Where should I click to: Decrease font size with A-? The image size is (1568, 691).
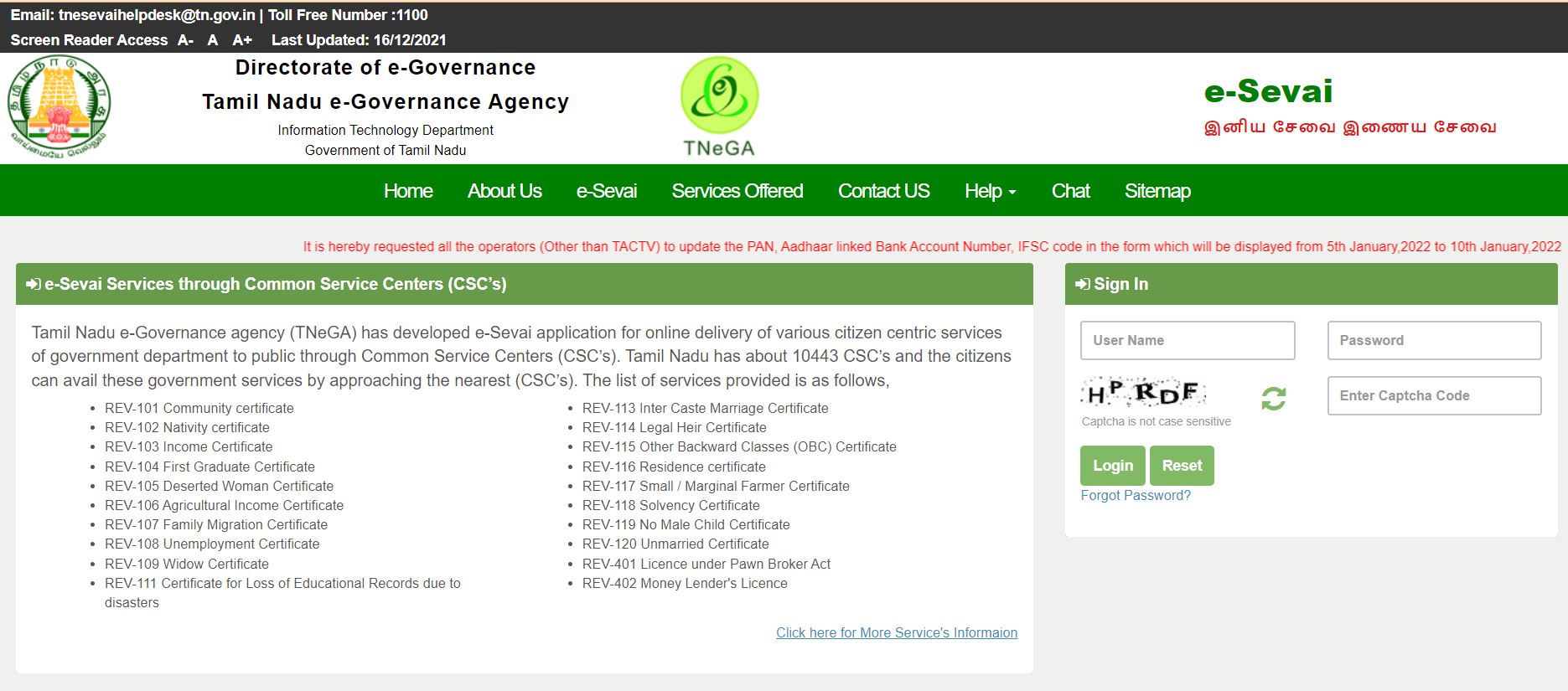click(x=185, y=40)
